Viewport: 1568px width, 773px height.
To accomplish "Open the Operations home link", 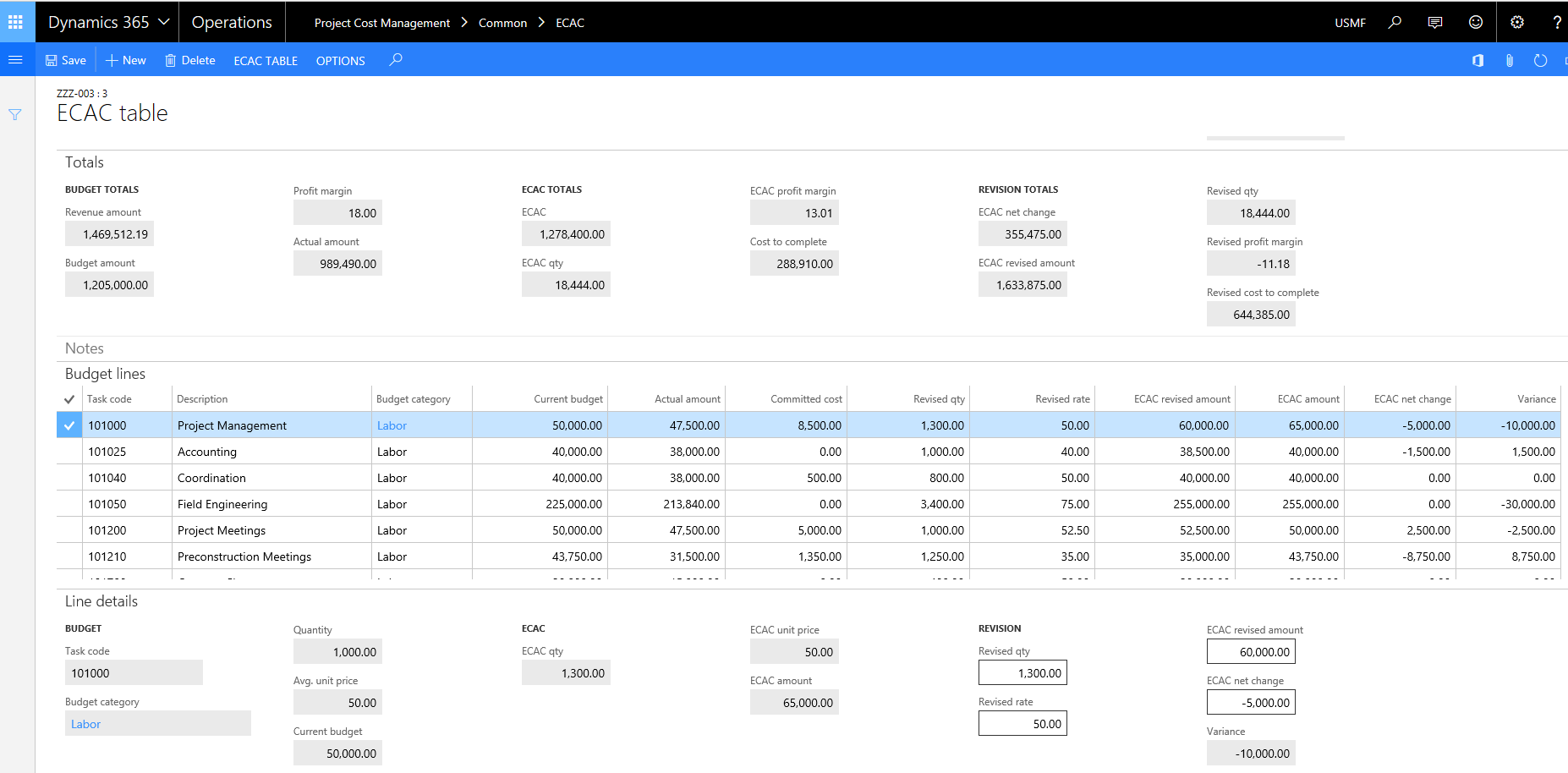I will (232, 22).
